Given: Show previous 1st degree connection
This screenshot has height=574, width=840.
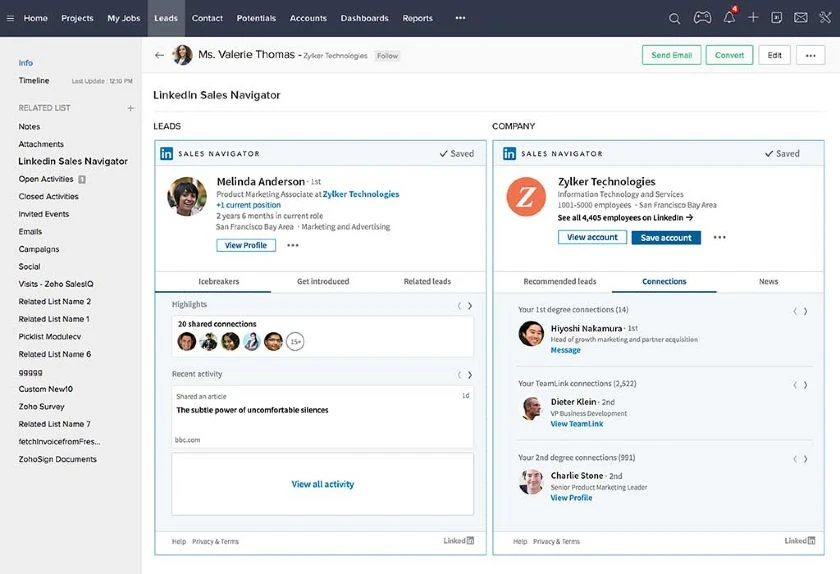Looking at the screenshot, I should click(x=795, y=311).
